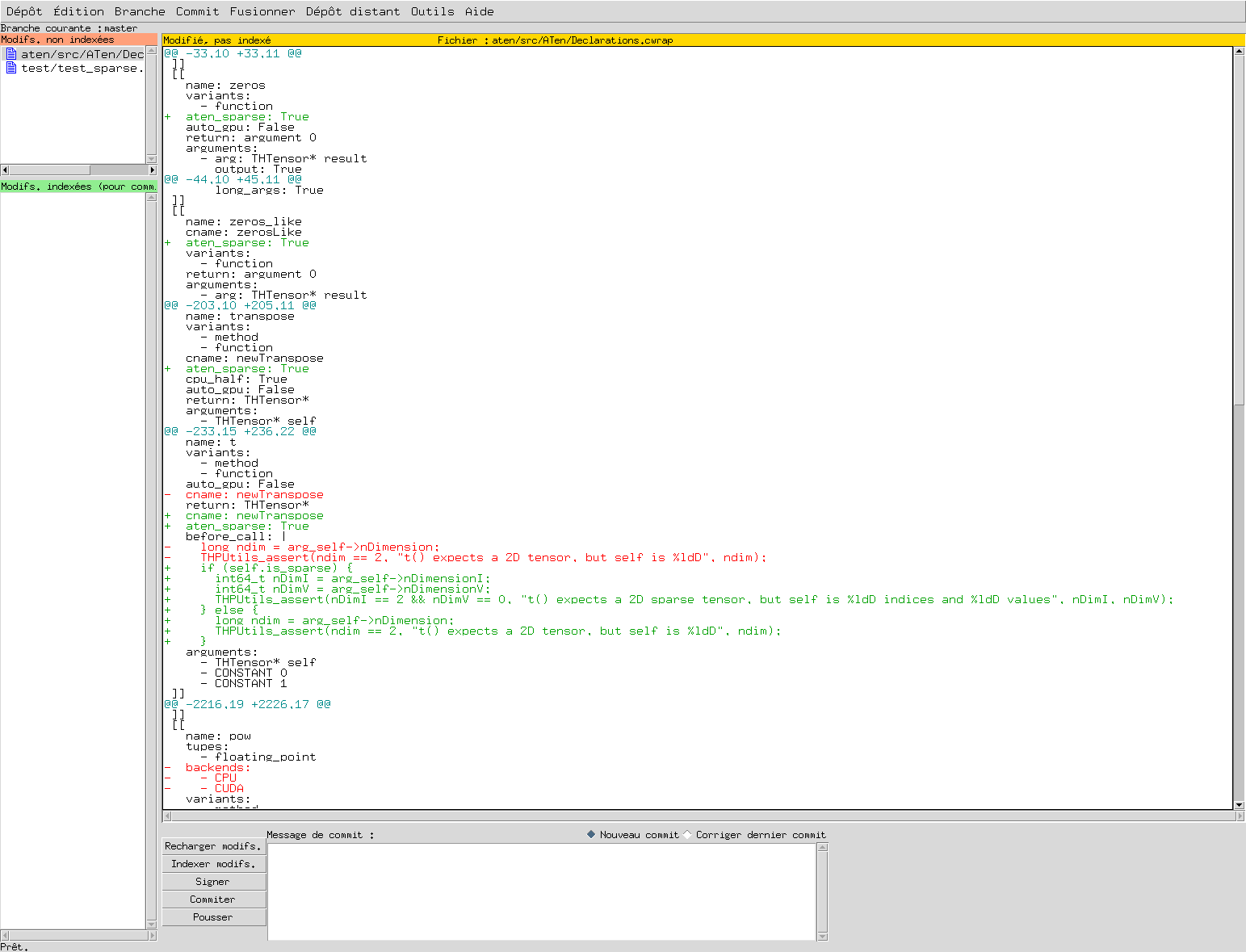The image size is (1246, 952).
Task: Click the '- floating_point' diff line
Action: (258, 757)
